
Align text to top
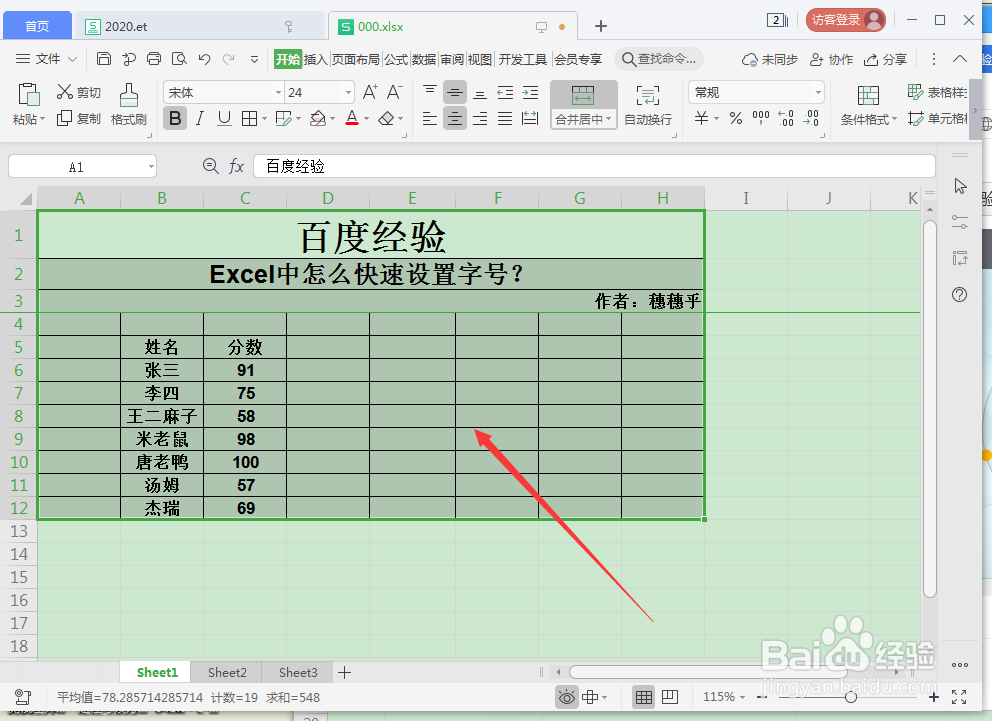click(x=430, y=92)
